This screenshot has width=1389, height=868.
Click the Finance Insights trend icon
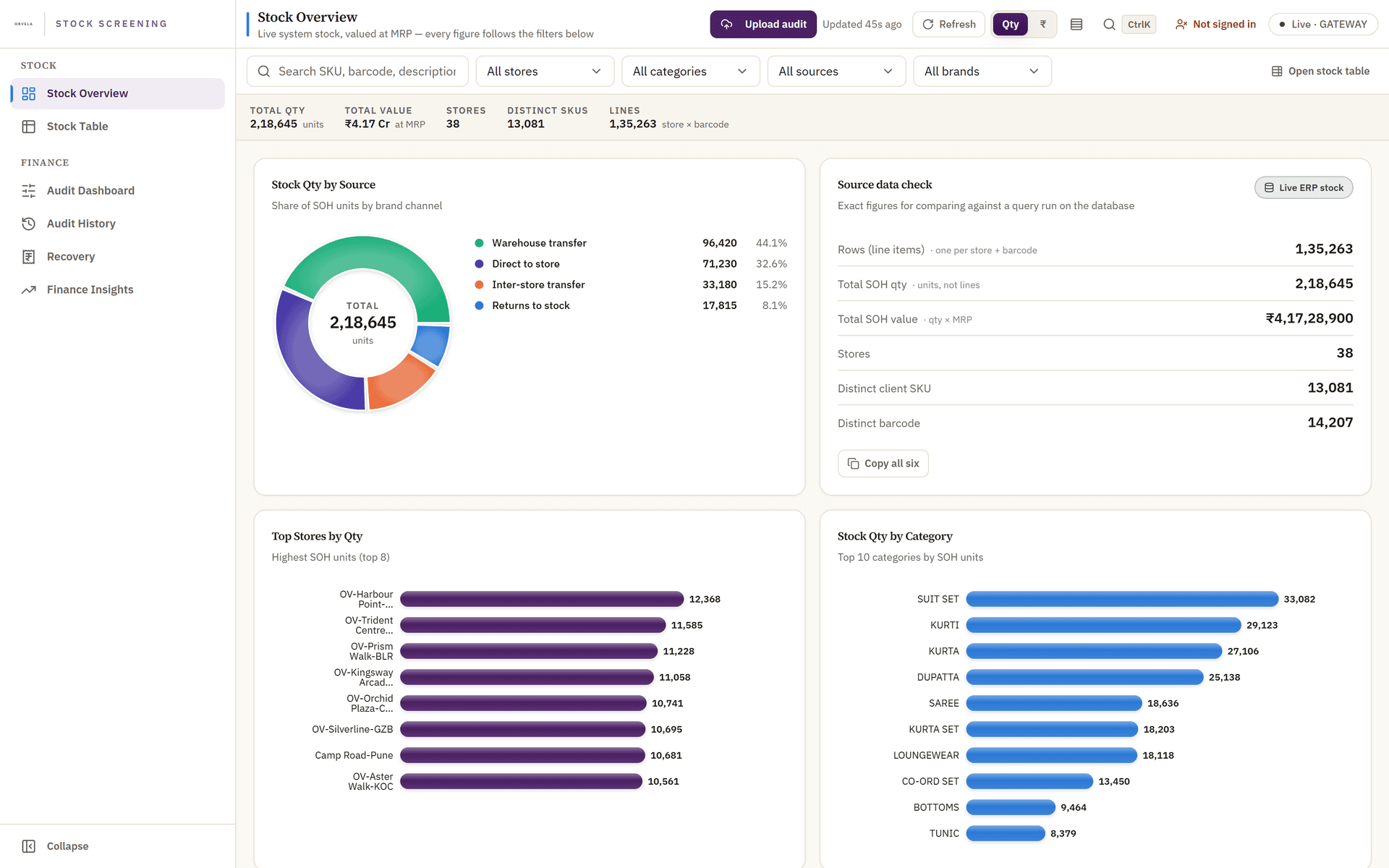[29, 289]
